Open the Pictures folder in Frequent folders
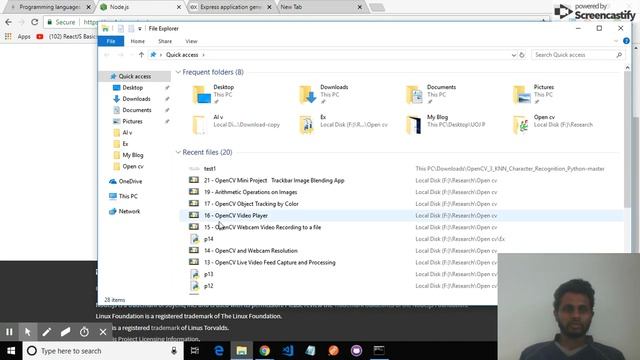The image size is (640, 360). pos(535,94)
